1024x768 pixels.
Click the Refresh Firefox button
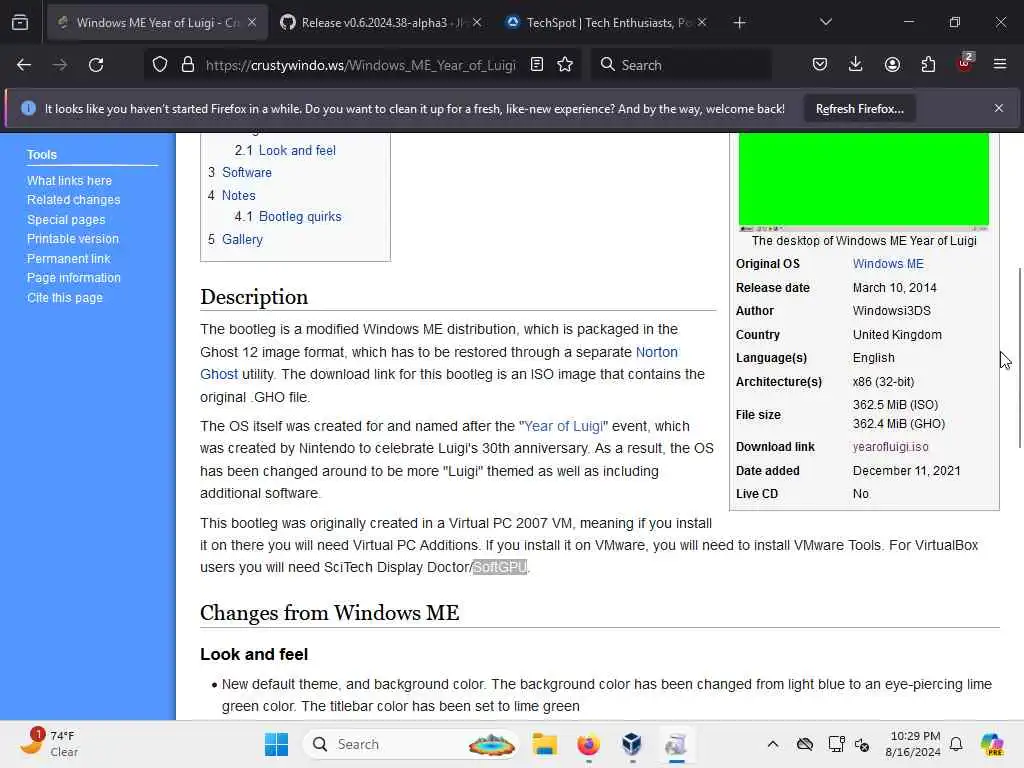tap(859, 108)
